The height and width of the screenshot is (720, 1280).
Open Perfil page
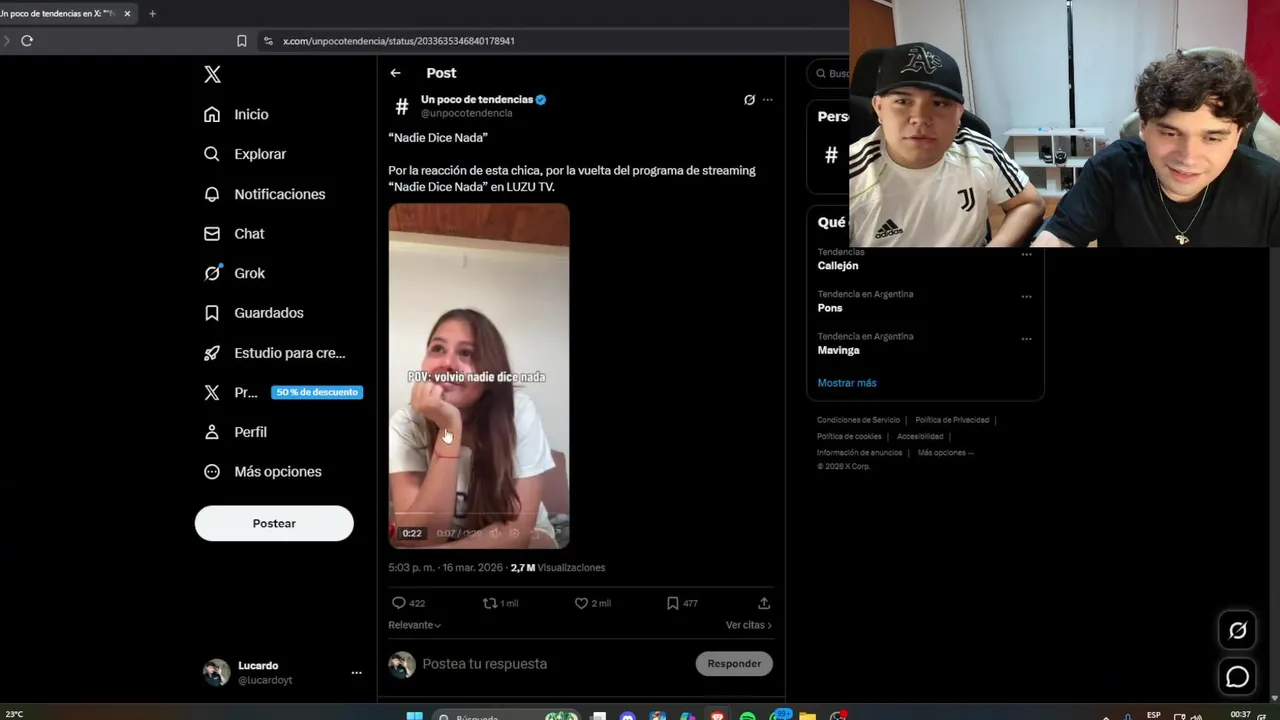[x=235, y=432]
